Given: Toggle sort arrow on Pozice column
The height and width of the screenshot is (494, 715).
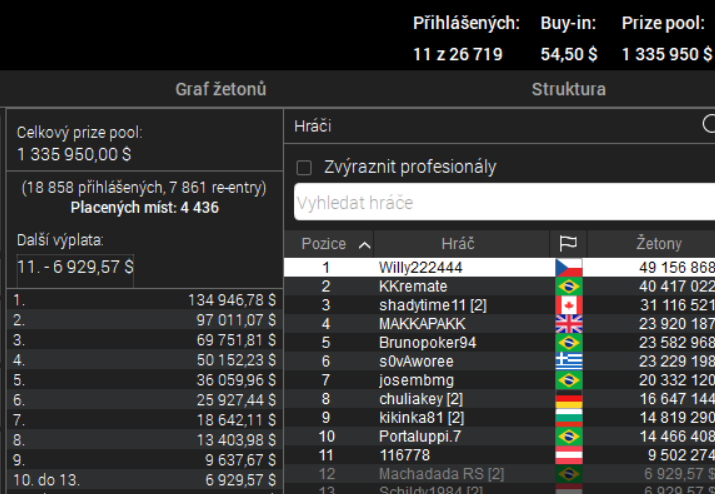Looking at the screenshot, I should 364,245.
